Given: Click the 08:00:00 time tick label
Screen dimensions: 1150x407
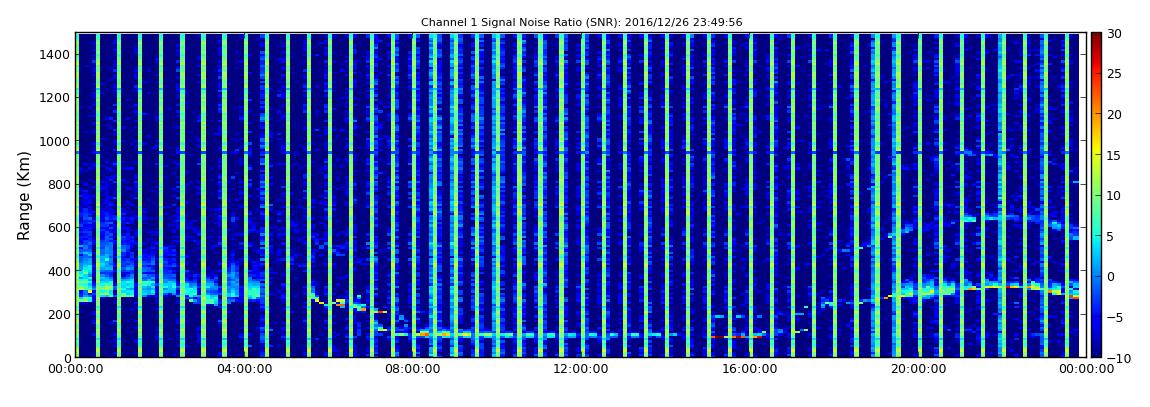Looking at the screenshot, I should tap(413, 369).
